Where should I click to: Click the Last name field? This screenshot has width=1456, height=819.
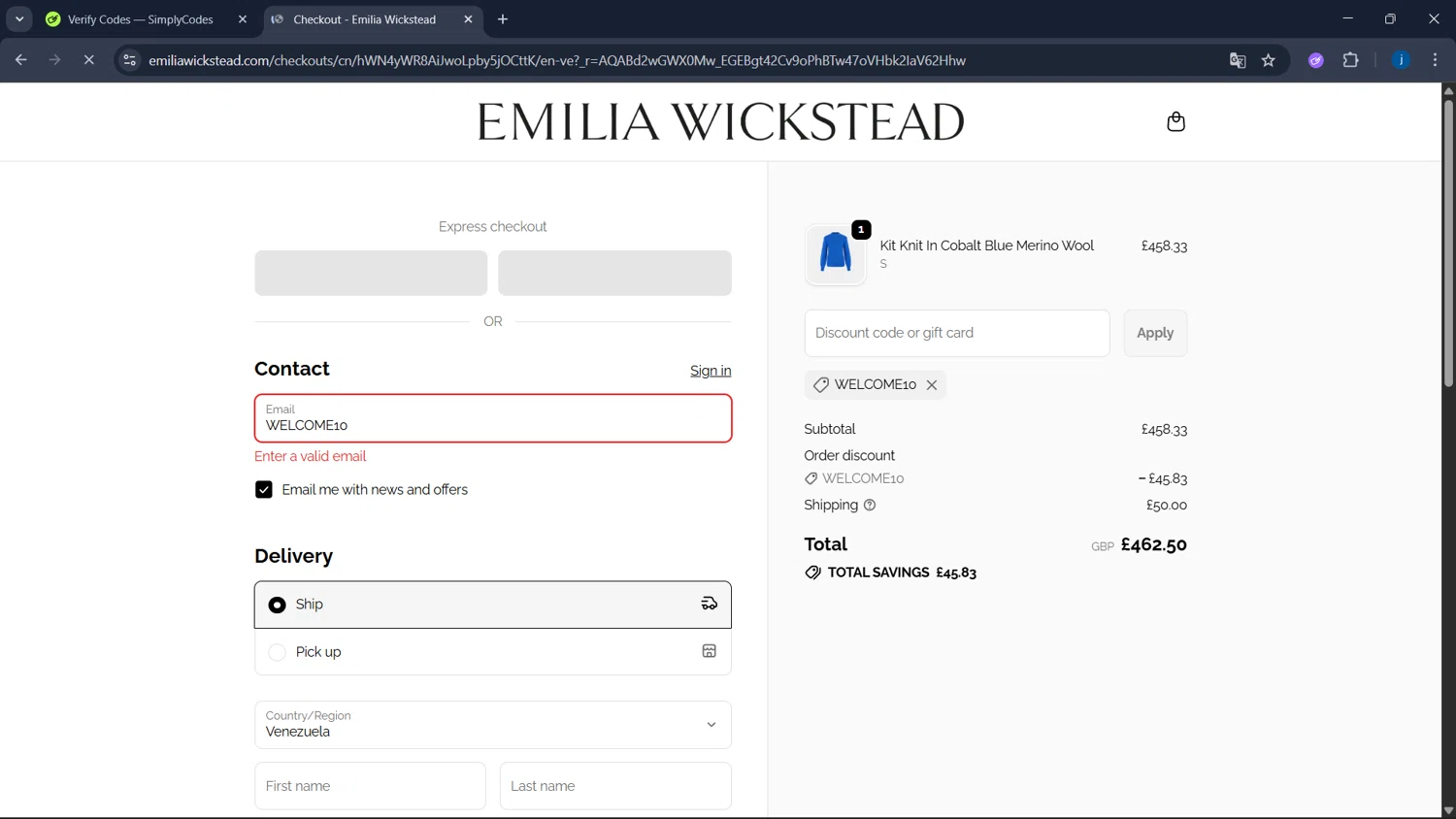click(615, 786)
